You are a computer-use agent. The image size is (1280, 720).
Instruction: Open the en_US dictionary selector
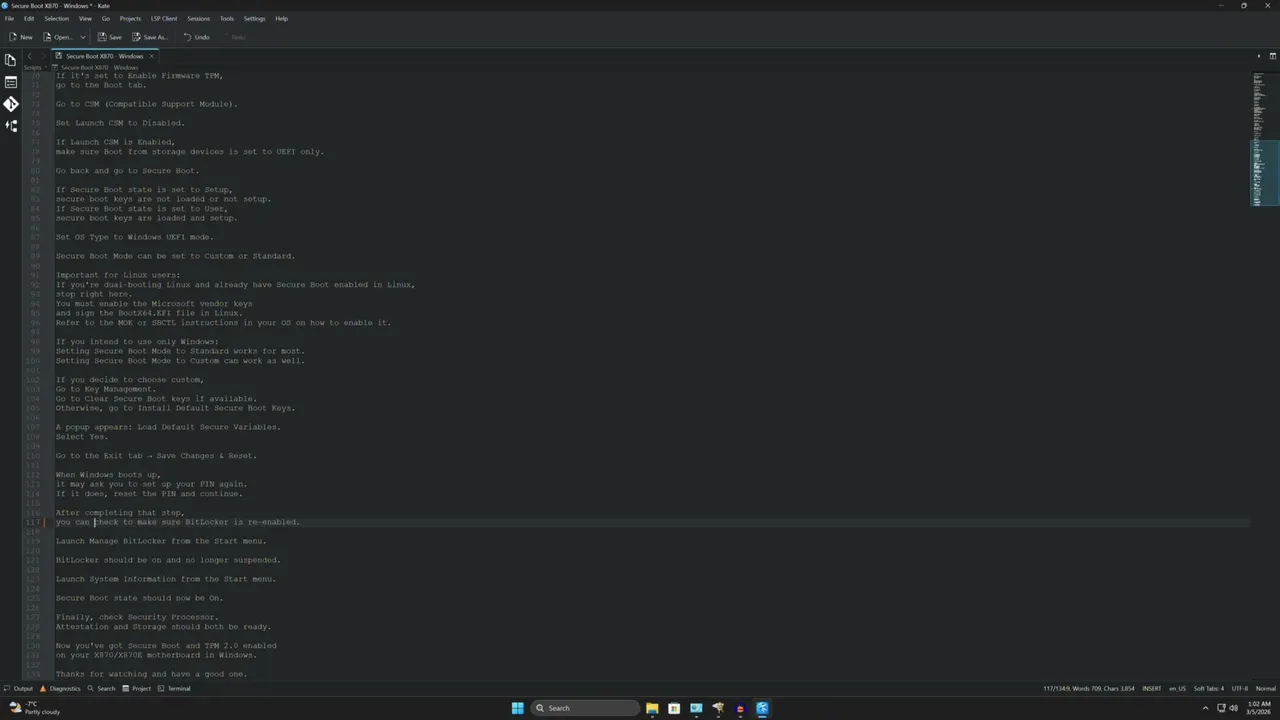coord(1177,688)
